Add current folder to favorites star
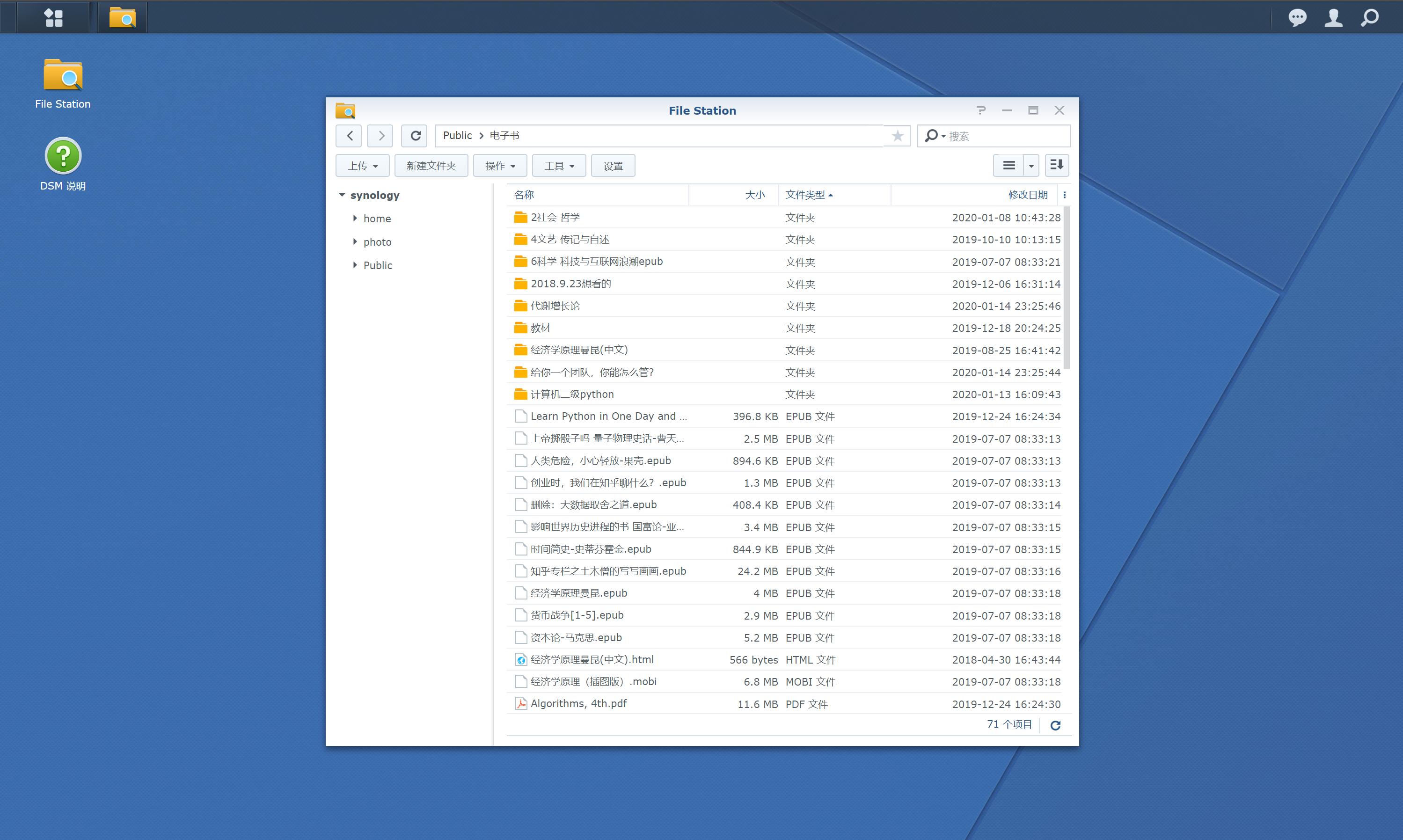Screen dimensions: 1403x840 [x=897, y=136]
